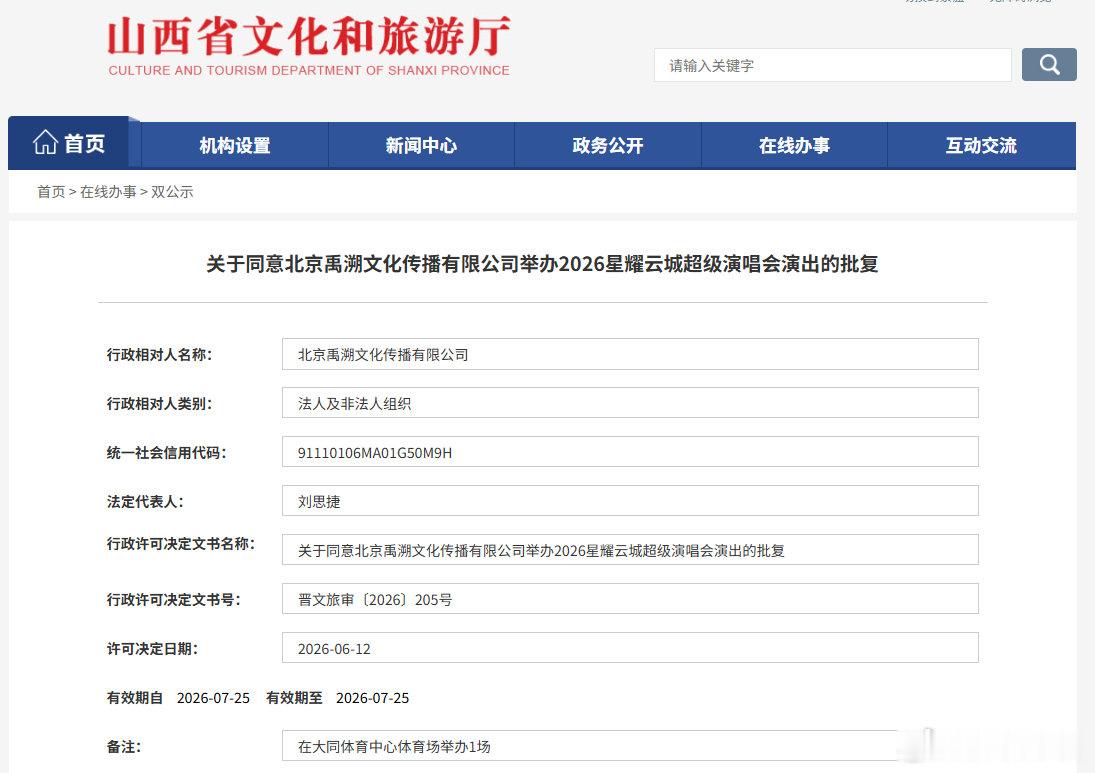1095x773 pixels.
Task: Click the English subtitle Culture and Tourism Department
Action: [x=309, y=70]
